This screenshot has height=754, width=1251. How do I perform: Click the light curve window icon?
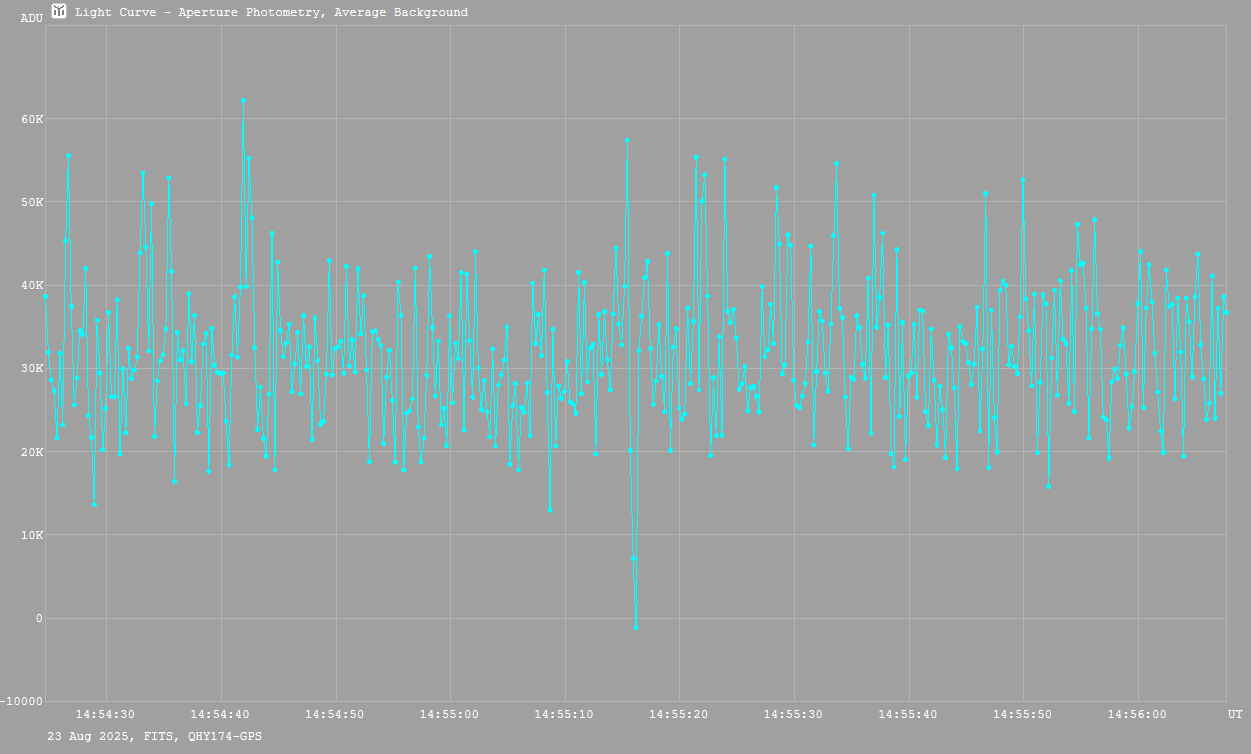[59, 12]
